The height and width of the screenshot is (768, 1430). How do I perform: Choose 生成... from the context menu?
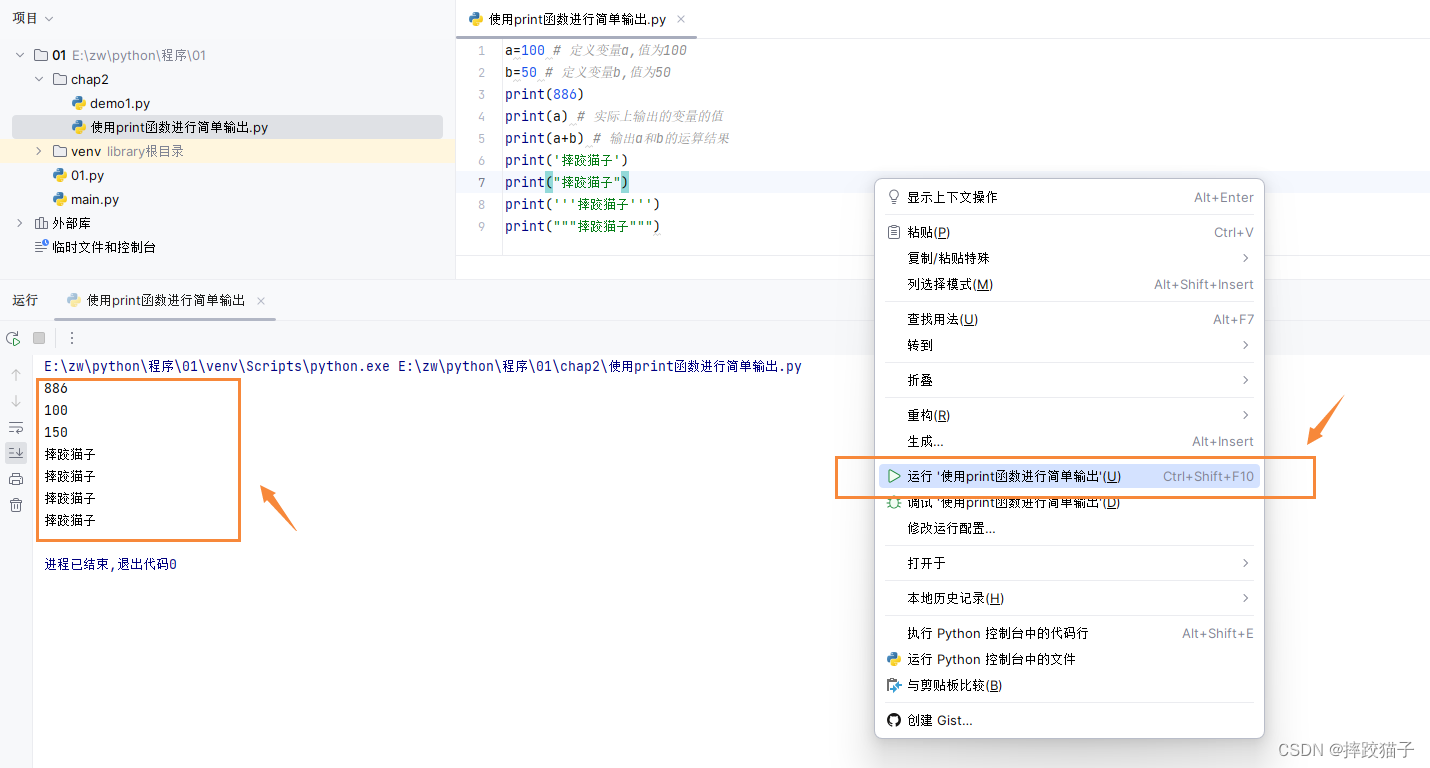[1069, 441]
